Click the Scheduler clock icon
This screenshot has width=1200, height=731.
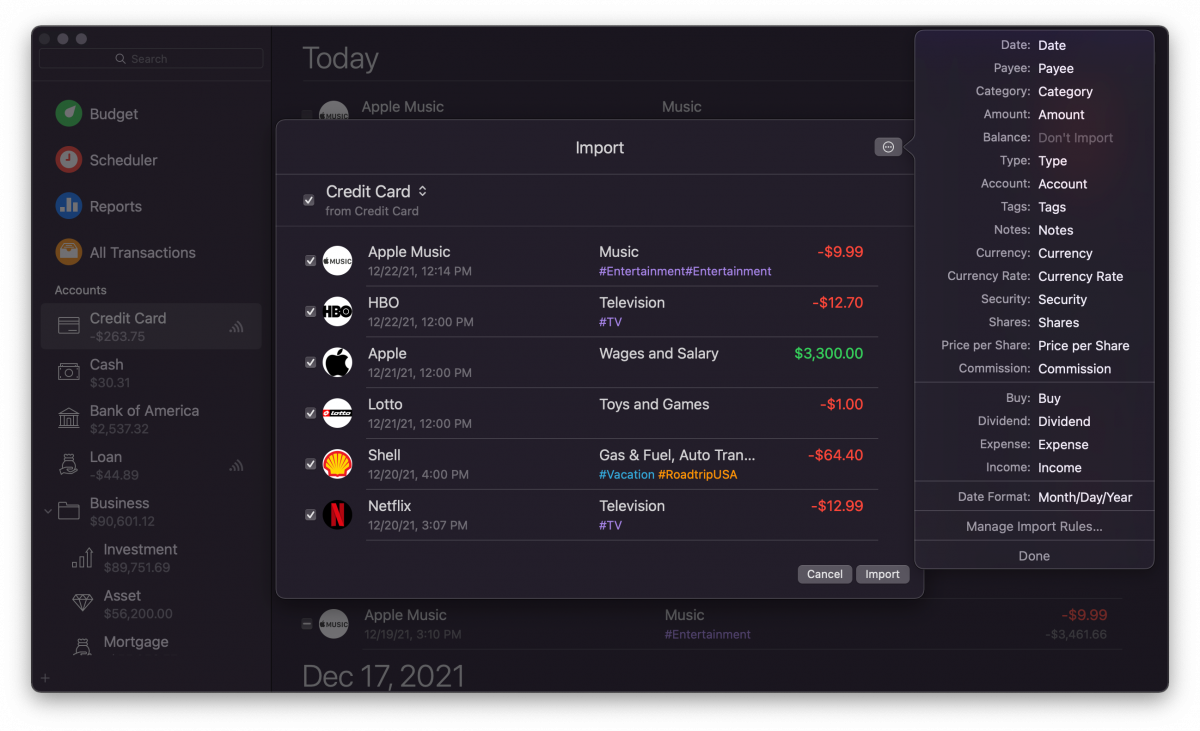[x=68, y=160]
